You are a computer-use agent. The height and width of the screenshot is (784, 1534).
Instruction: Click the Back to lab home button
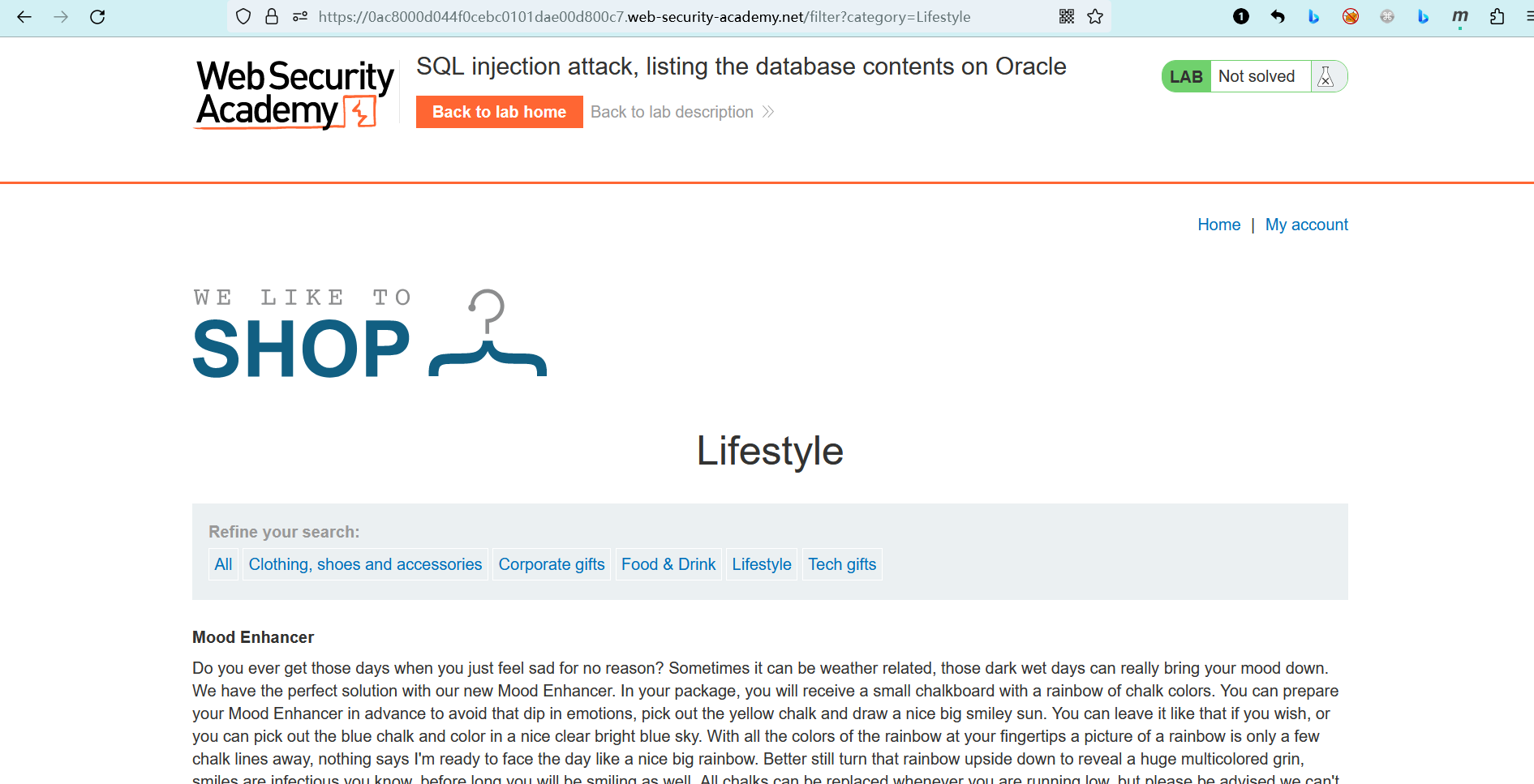pos(499,112)
